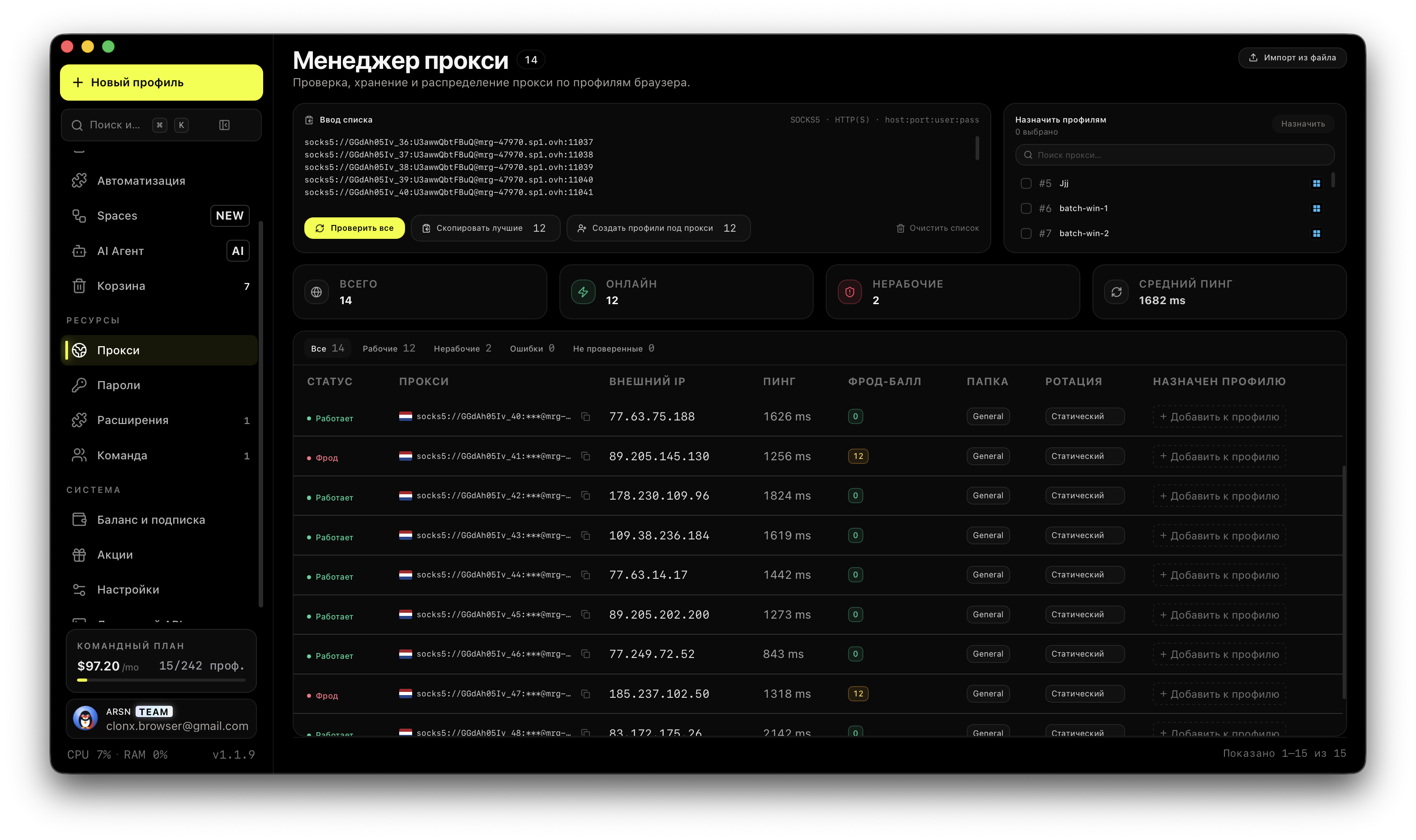Open AI Агент section in sidebar
The width and height of the screenshot is (1416, 840).
click(161, 251)
